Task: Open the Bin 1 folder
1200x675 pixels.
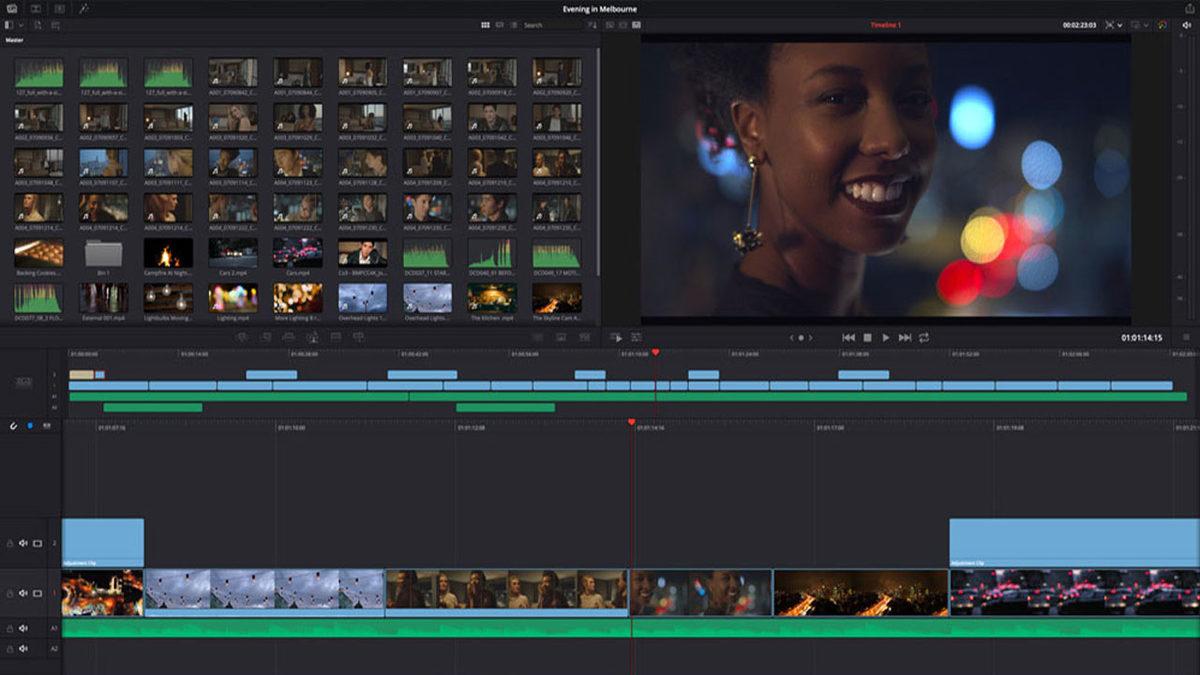Action: point(103,254)
